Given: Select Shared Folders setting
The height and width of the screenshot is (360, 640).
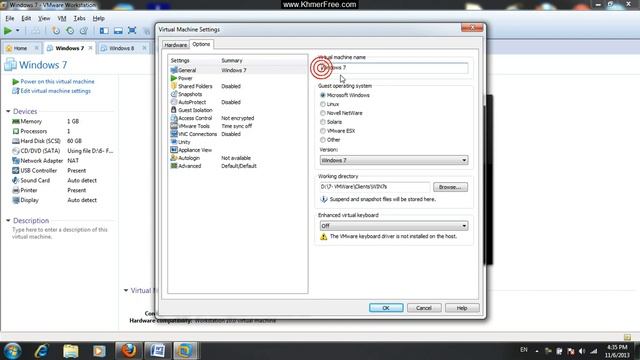Looking at the screenshot, I should click(x=238, y=86).
